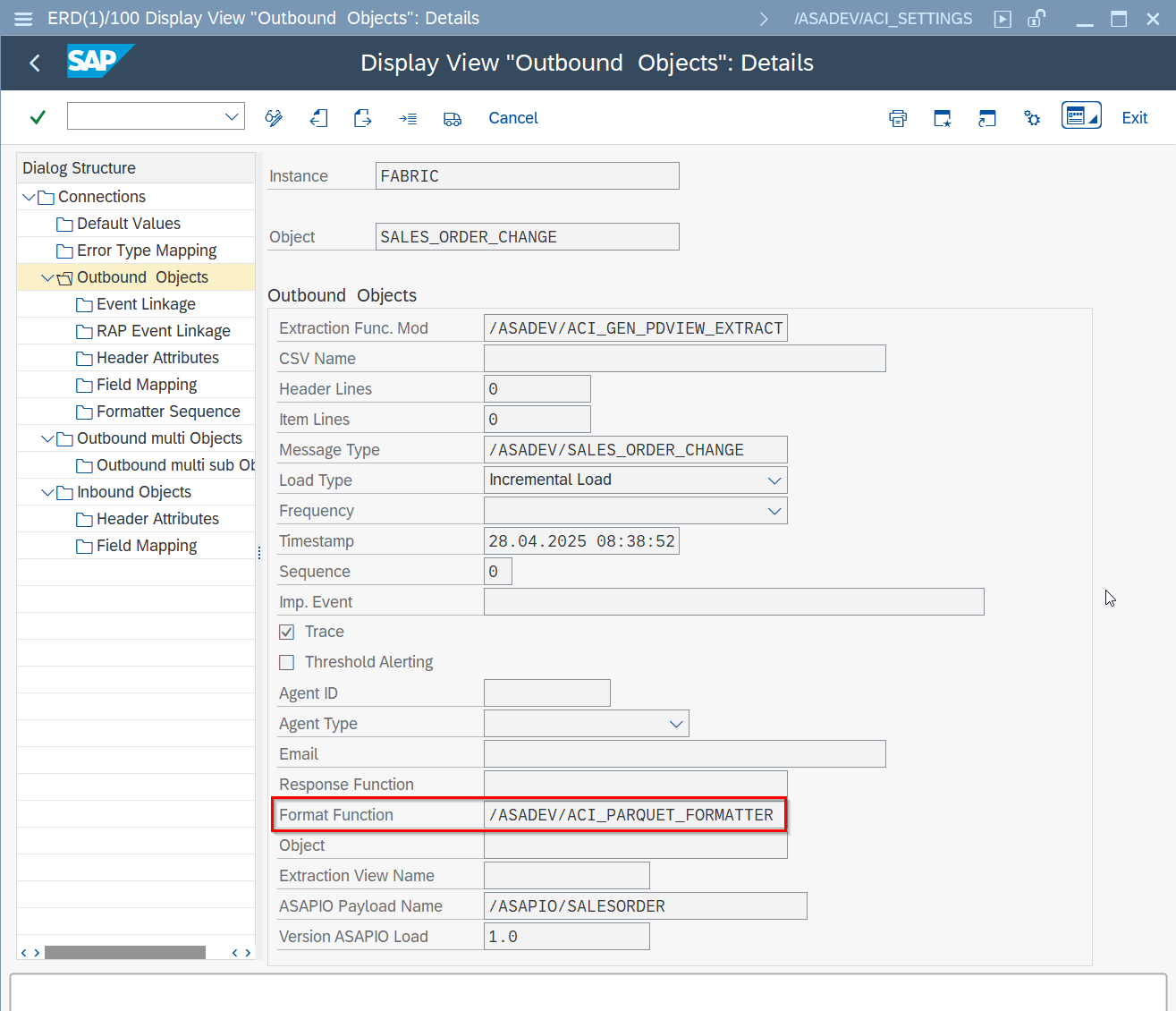Click the Next Entry page icon
The width and height of the screenshot is (1176, 1011).
tap(362, 118)
